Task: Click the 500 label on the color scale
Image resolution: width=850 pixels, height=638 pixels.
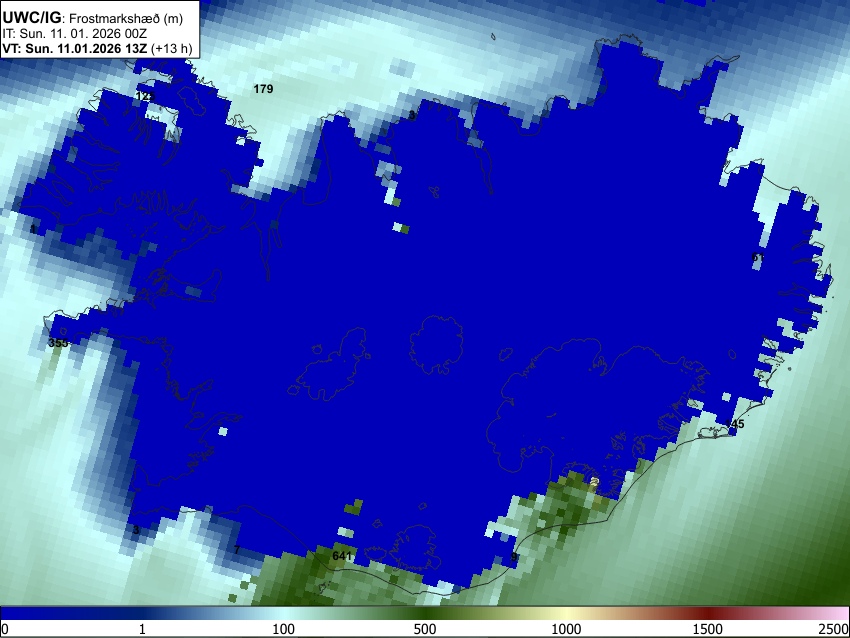Action: coord(425,629)
